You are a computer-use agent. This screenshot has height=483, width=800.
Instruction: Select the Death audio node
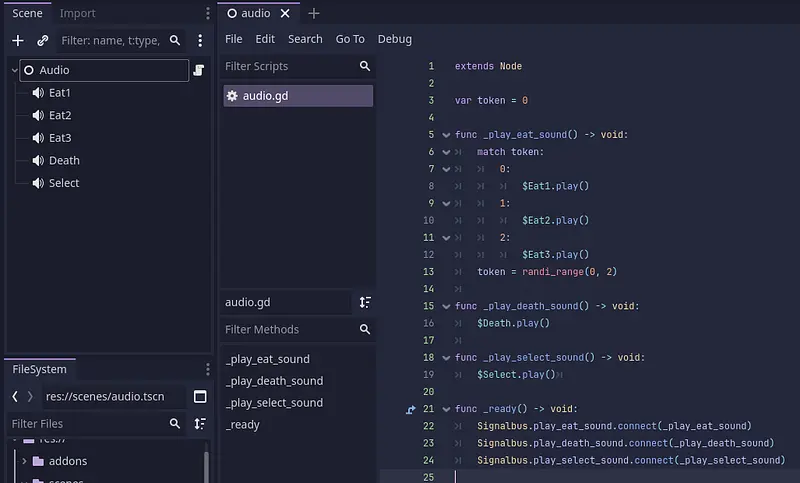click(64, 160)
